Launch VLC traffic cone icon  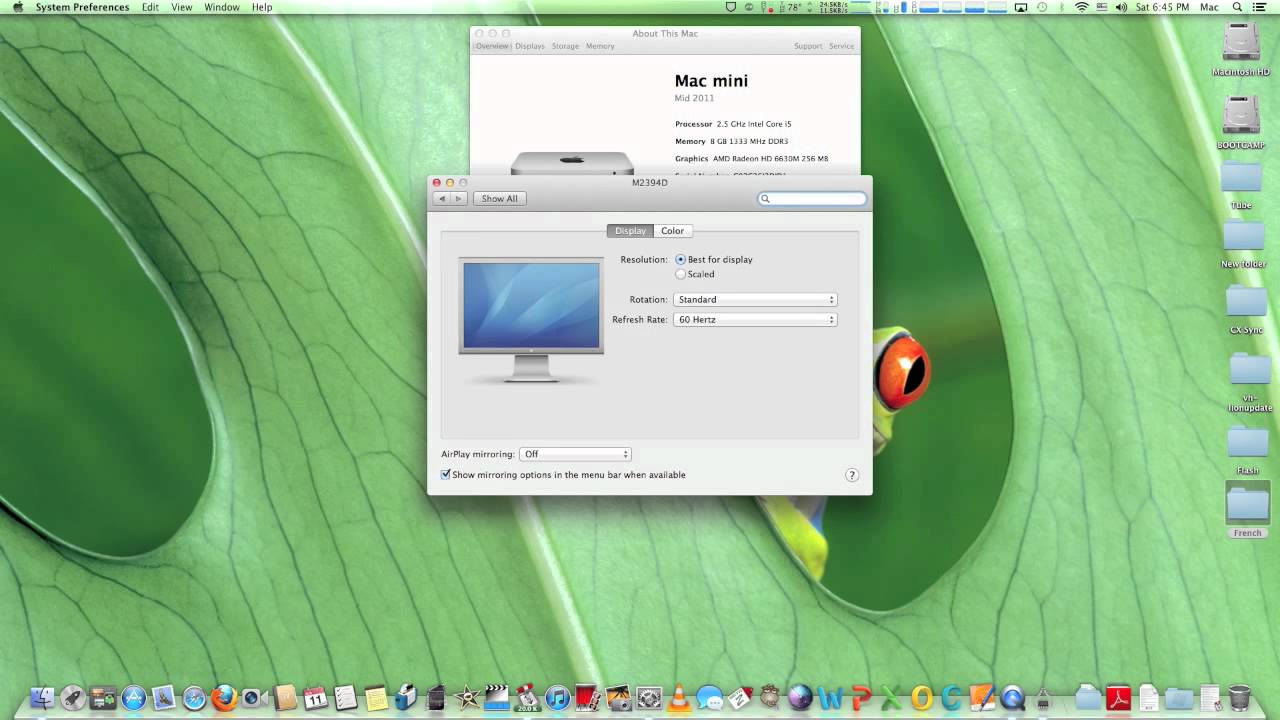click(679, 696)
